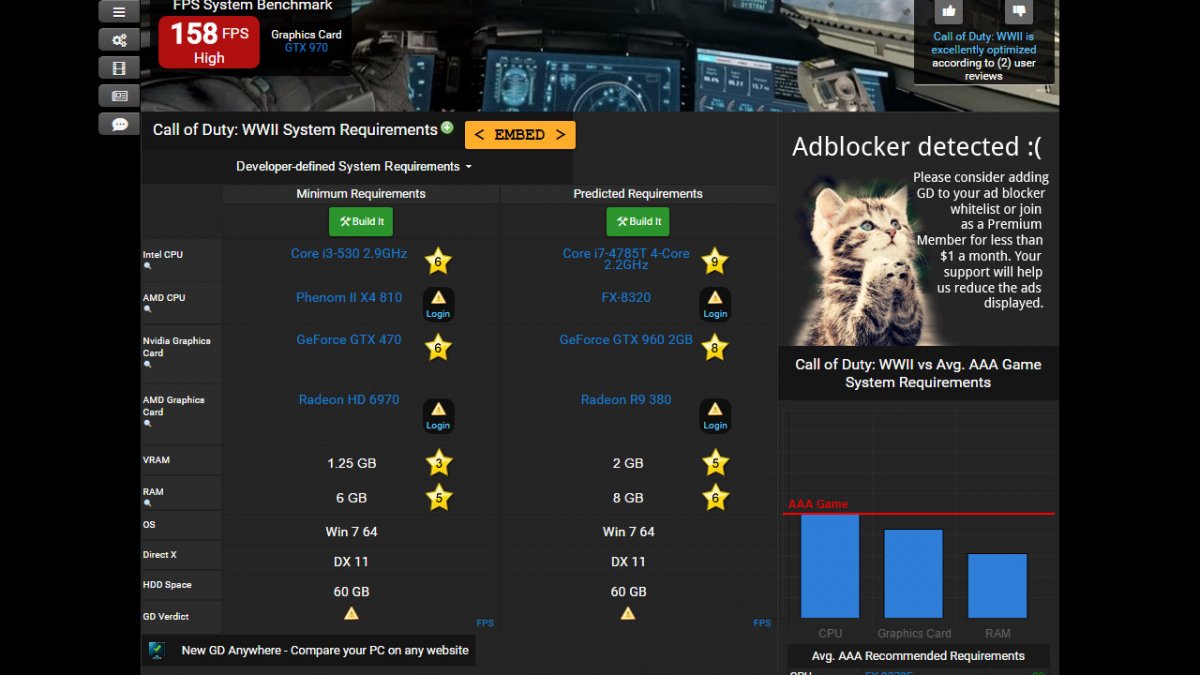Click minimum 'DX 11' Direct X value

(350, 562)
